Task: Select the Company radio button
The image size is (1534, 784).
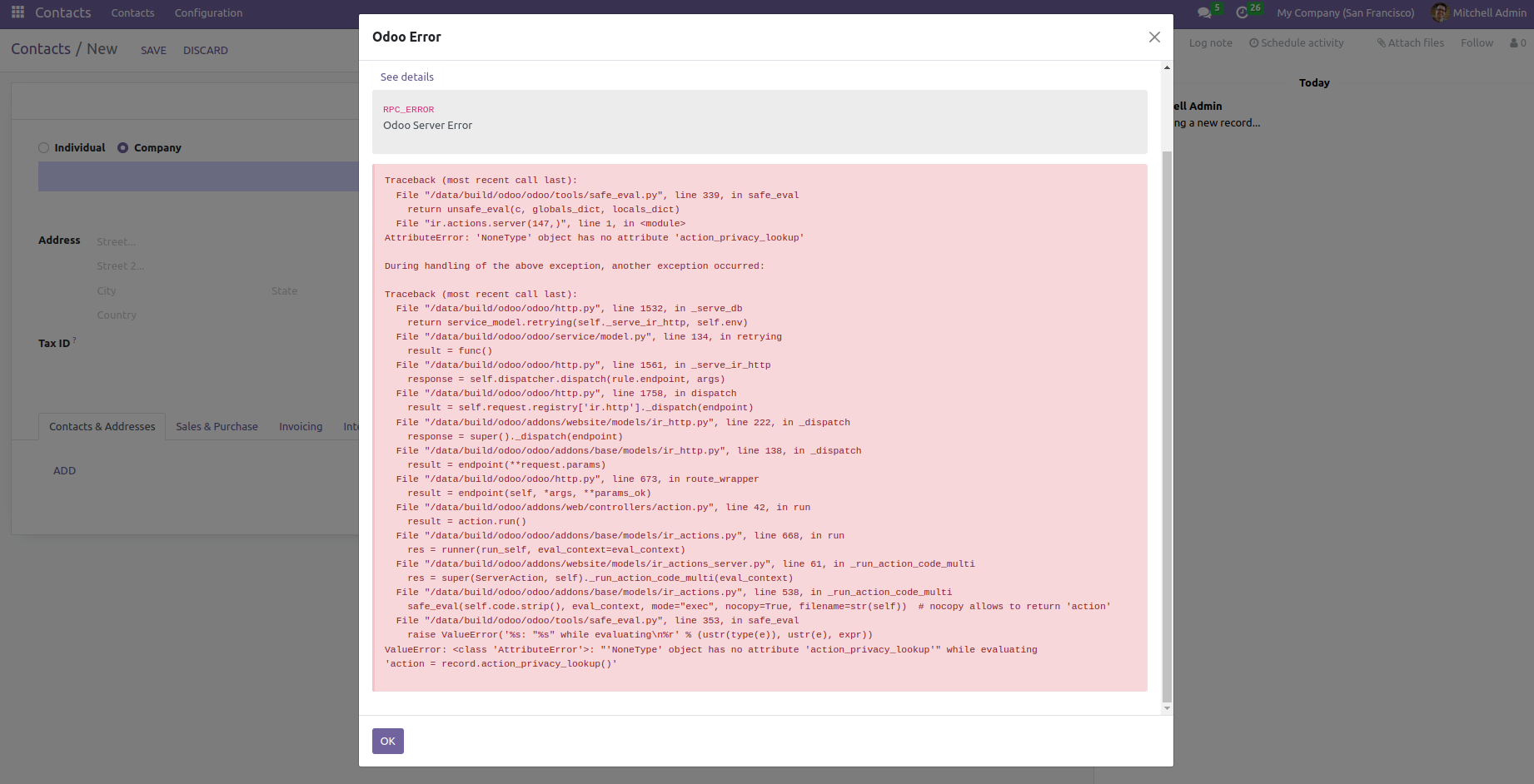Action: click(122, 147)
